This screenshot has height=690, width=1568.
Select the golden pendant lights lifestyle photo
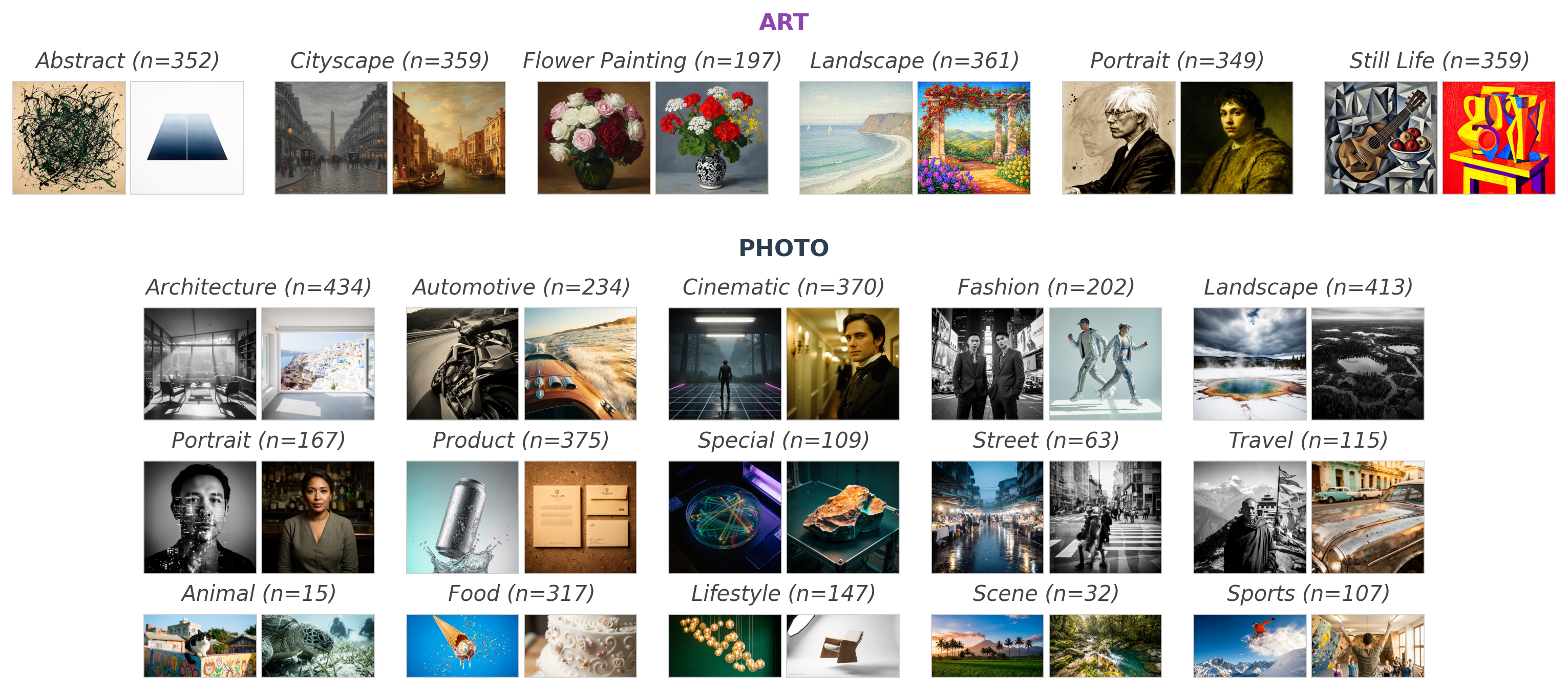(725, 645)
